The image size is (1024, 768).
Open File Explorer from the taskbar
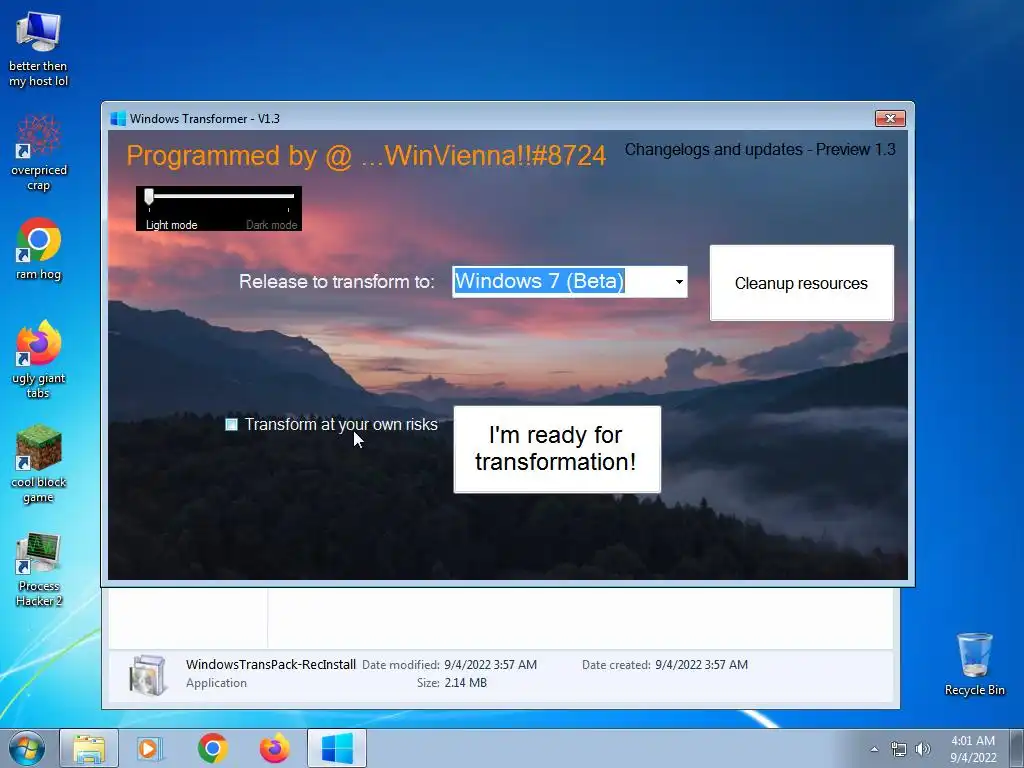click(x=89, y=748)
